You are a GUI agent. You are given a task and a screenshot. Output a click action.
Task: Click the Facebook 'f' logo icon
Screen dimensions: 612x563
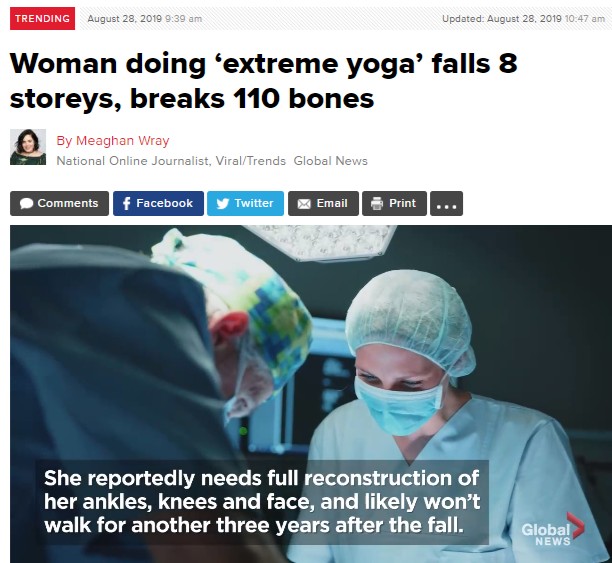tap(126, 203)
